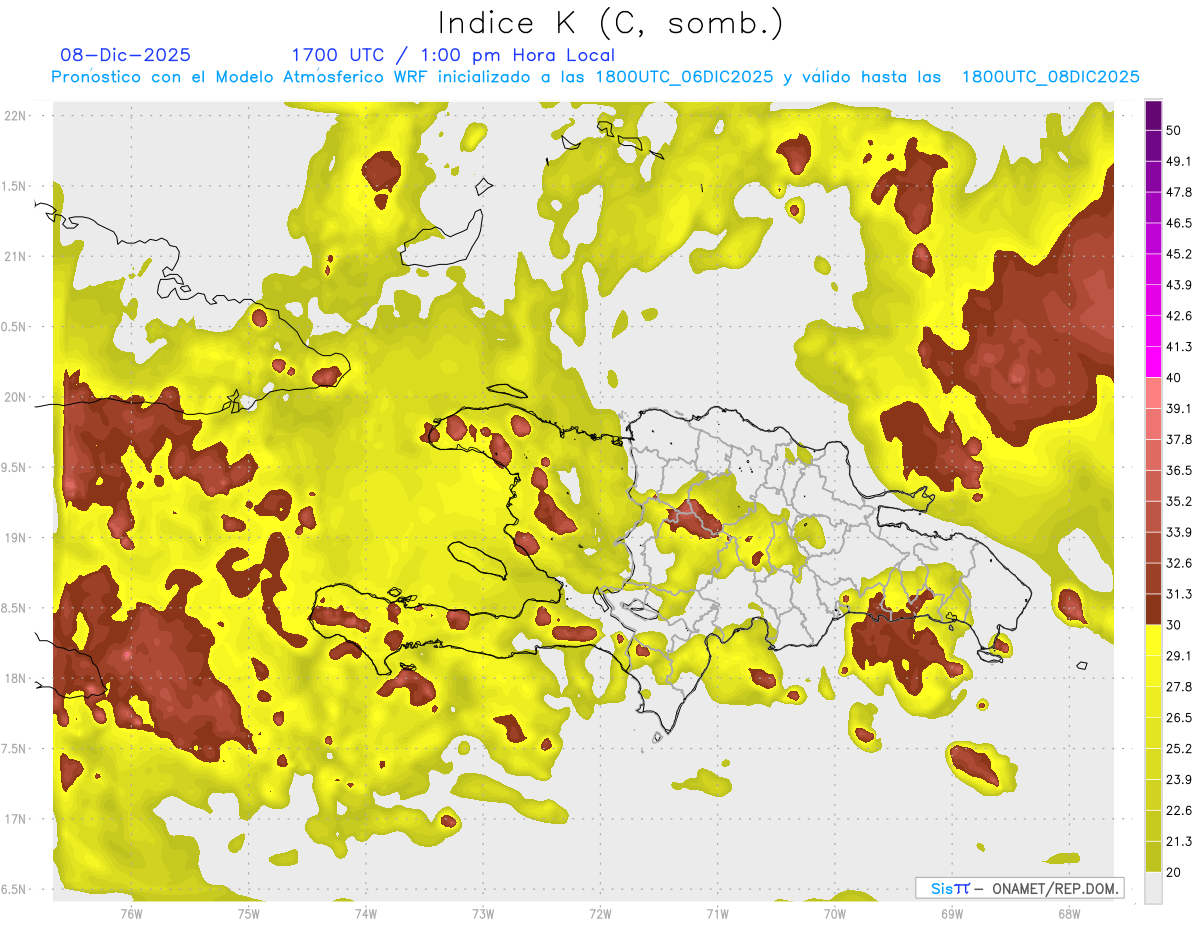The image size is (1200, 927).
Task: Click colorbar value "26.5"
Action: (x=1179, y=718)
